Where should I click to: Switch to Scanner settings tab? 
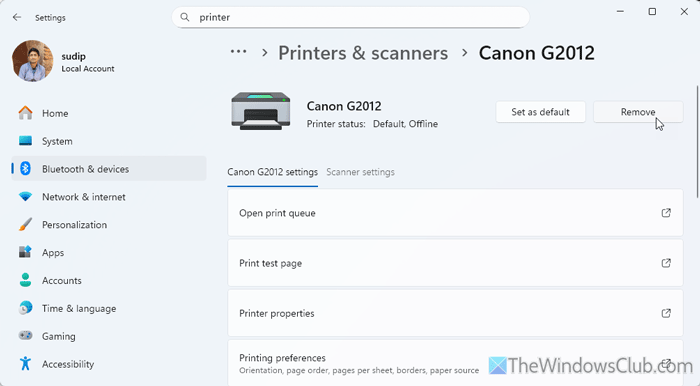click(360, 172)
